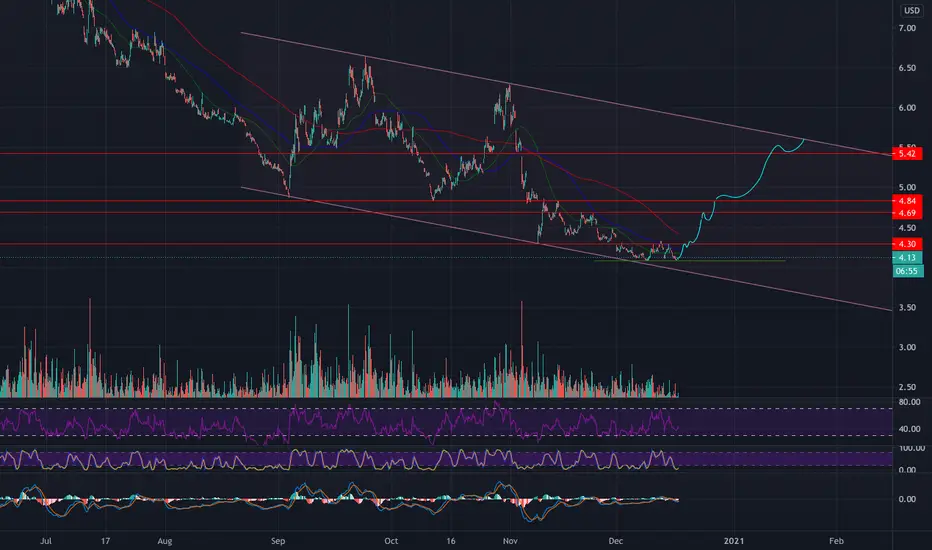
Task: Click the 4.84 red price label
Action: coord(907,201)
